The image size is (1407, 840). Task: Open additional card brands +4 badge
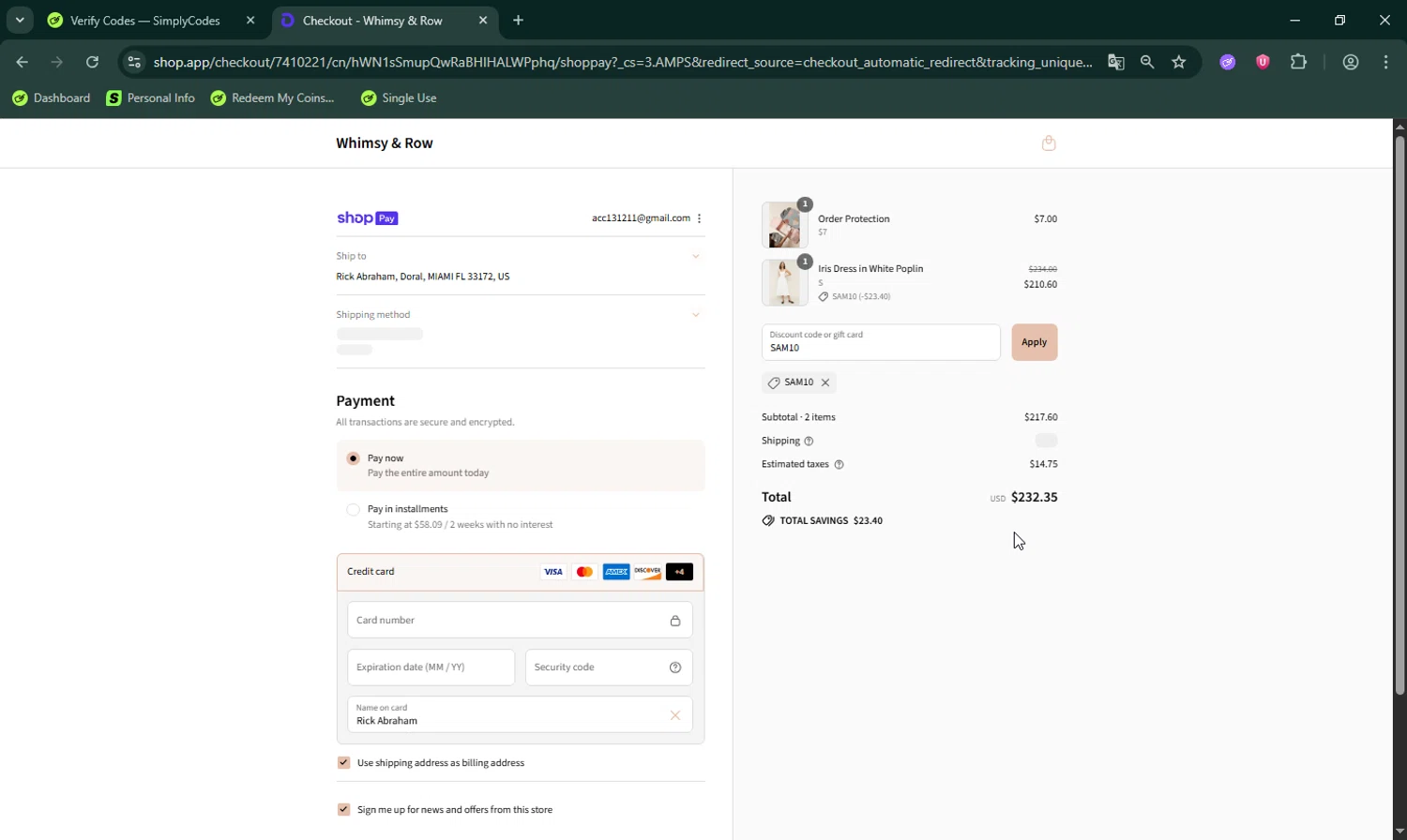coord(679,572)
